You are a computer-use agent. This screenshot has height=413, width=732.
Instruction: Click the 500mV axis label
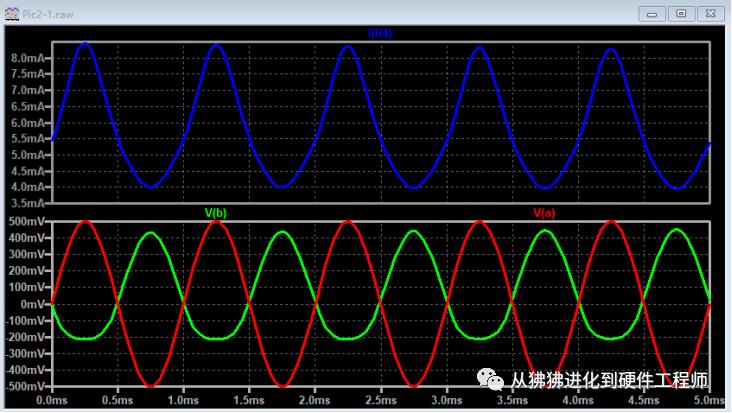click(x=27, y=221)
